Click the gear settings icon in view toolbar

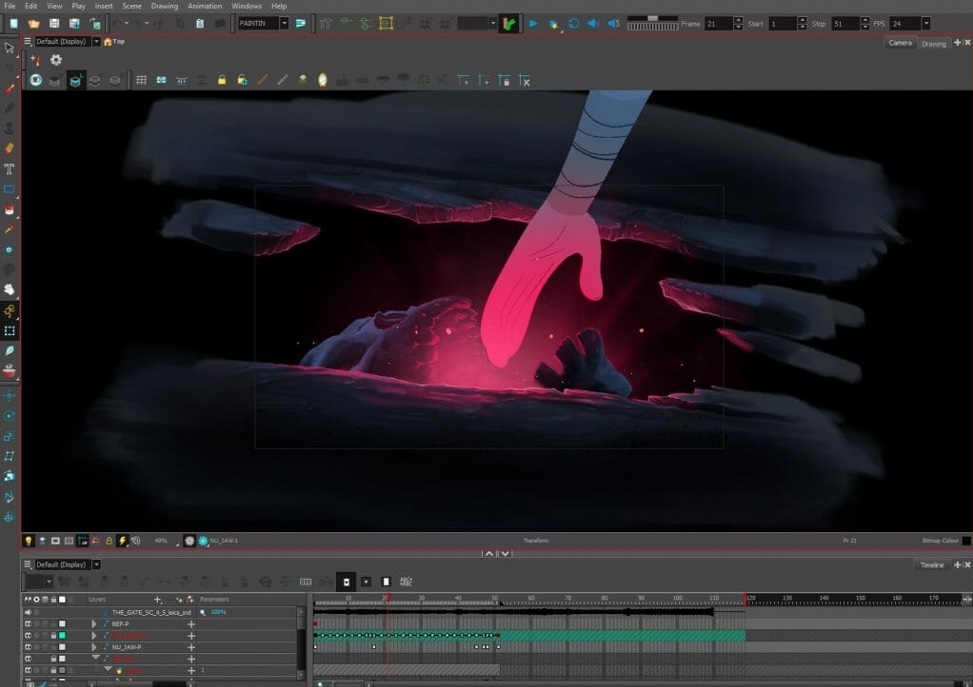[x=56, y=60]
